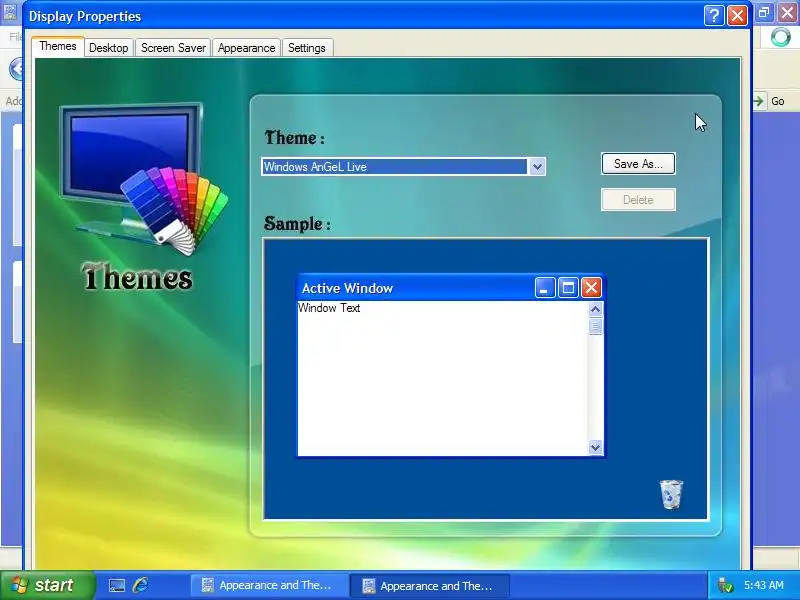Viewport: 800px width, 600px height.
Task: Click the Display Properties help question mark
Action: (x=714, y=16)
